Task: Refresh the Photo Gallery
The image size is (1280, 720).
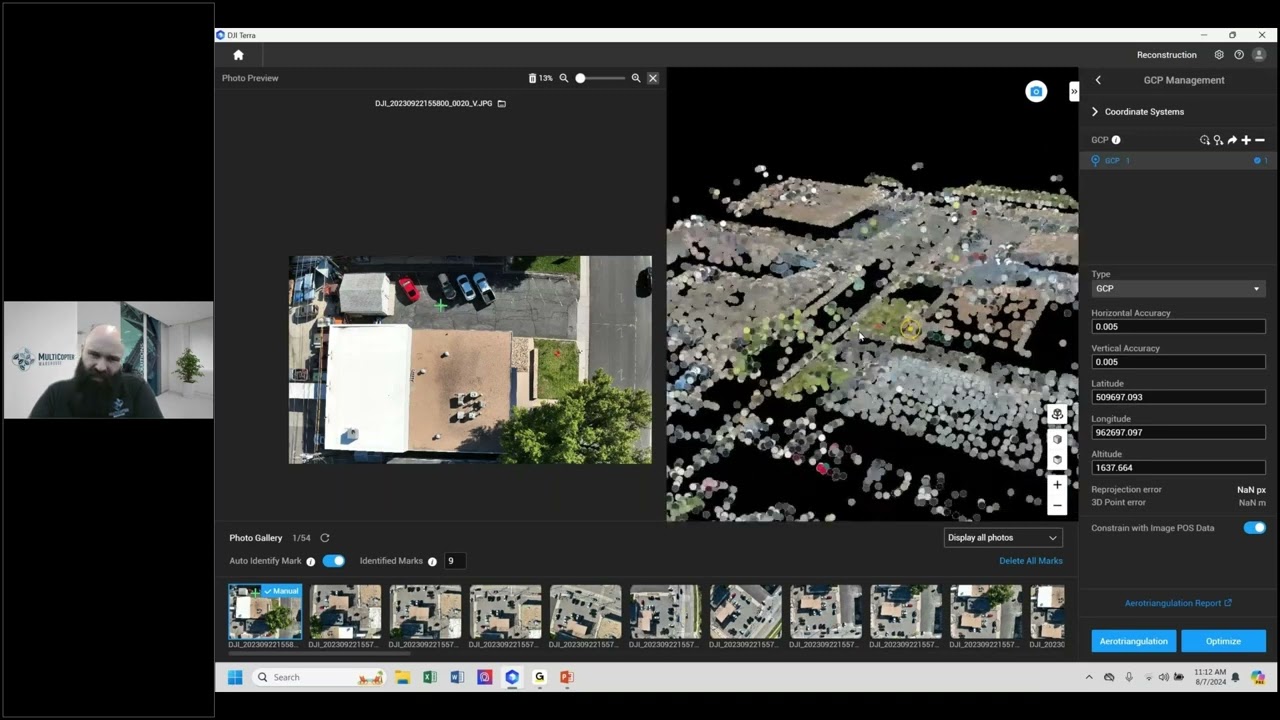Action: [325, 538]
